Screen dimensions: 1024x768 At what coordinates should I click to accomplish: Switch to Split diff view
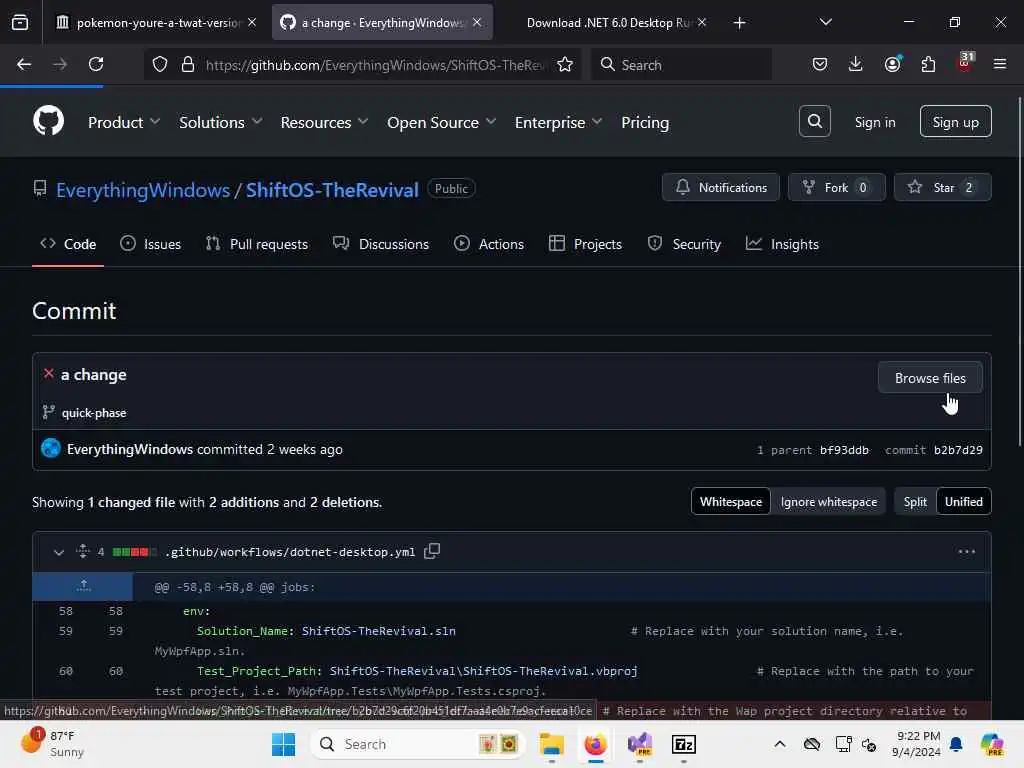[x=915, y=502]
